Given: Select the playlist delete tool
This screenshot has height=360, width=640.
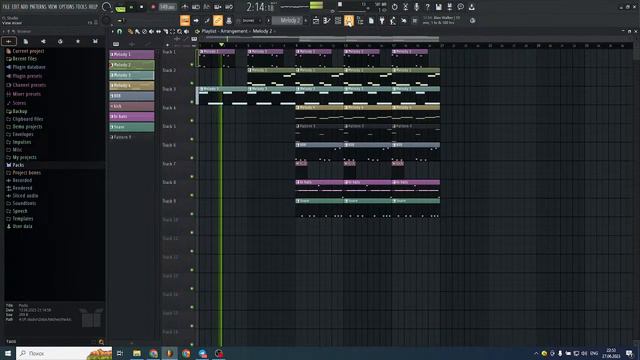Looking at the screenshot, I should click(144, 31).
